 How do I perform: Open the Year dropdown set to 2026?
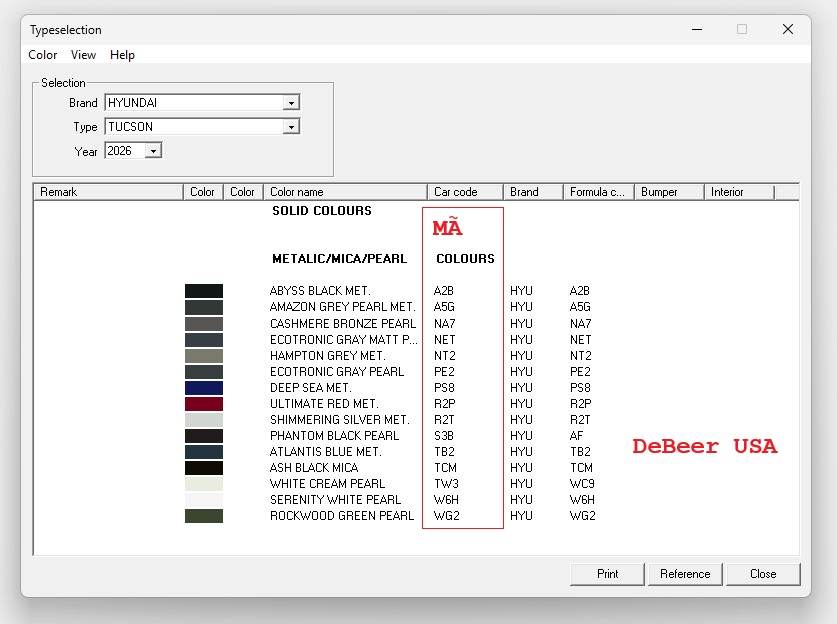point(152,151)
